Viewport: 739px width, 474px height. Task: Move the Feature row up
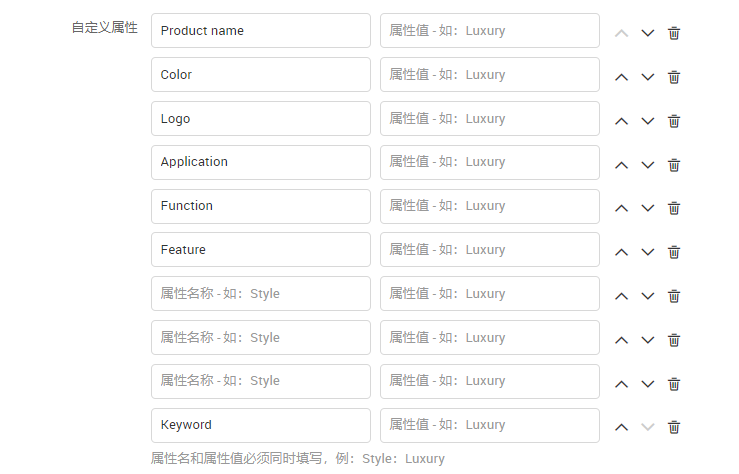coord(622,252)
